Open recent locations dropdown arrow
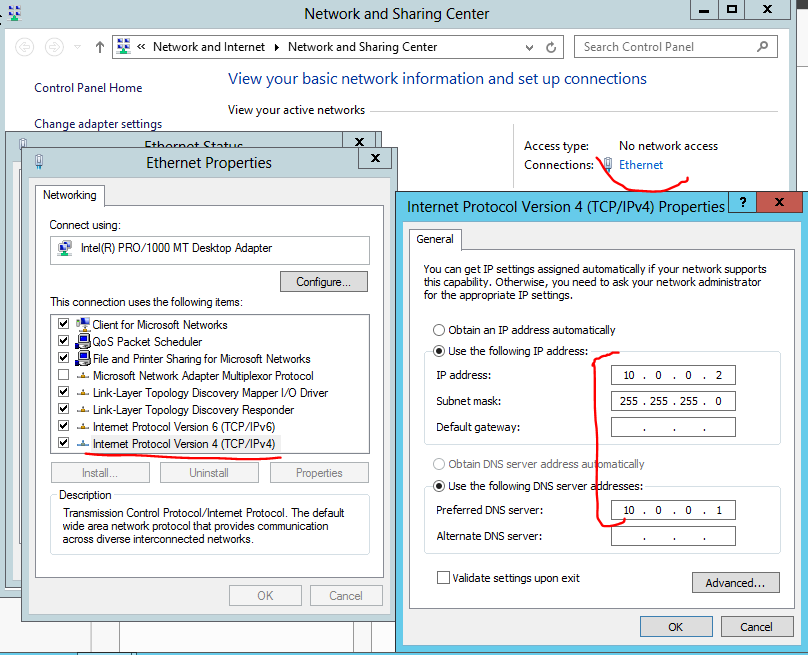The image size is (808, 655). 77,47
